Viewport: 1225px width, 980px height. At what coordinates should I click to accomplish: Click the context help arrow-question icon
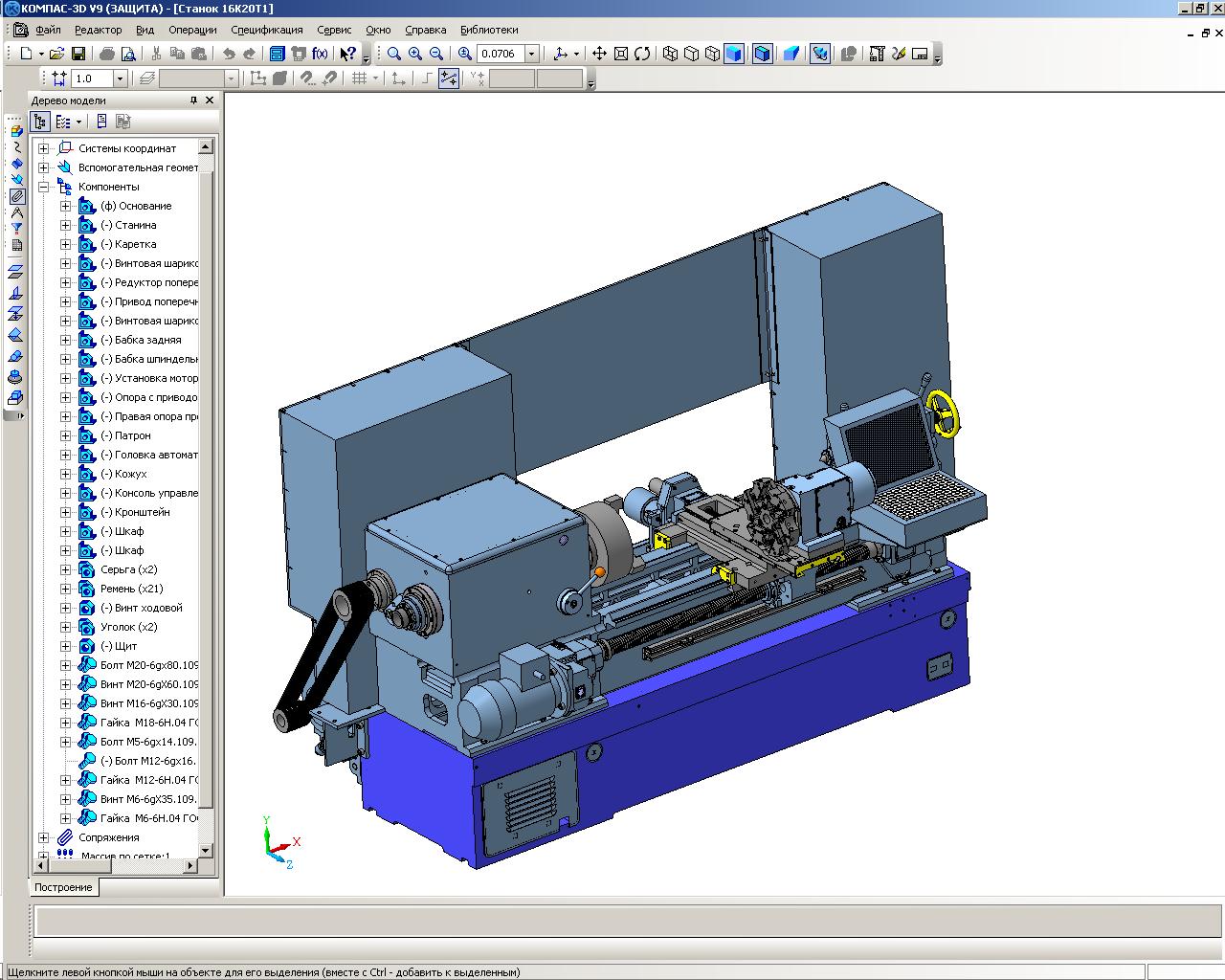click(x=348, y=54)
